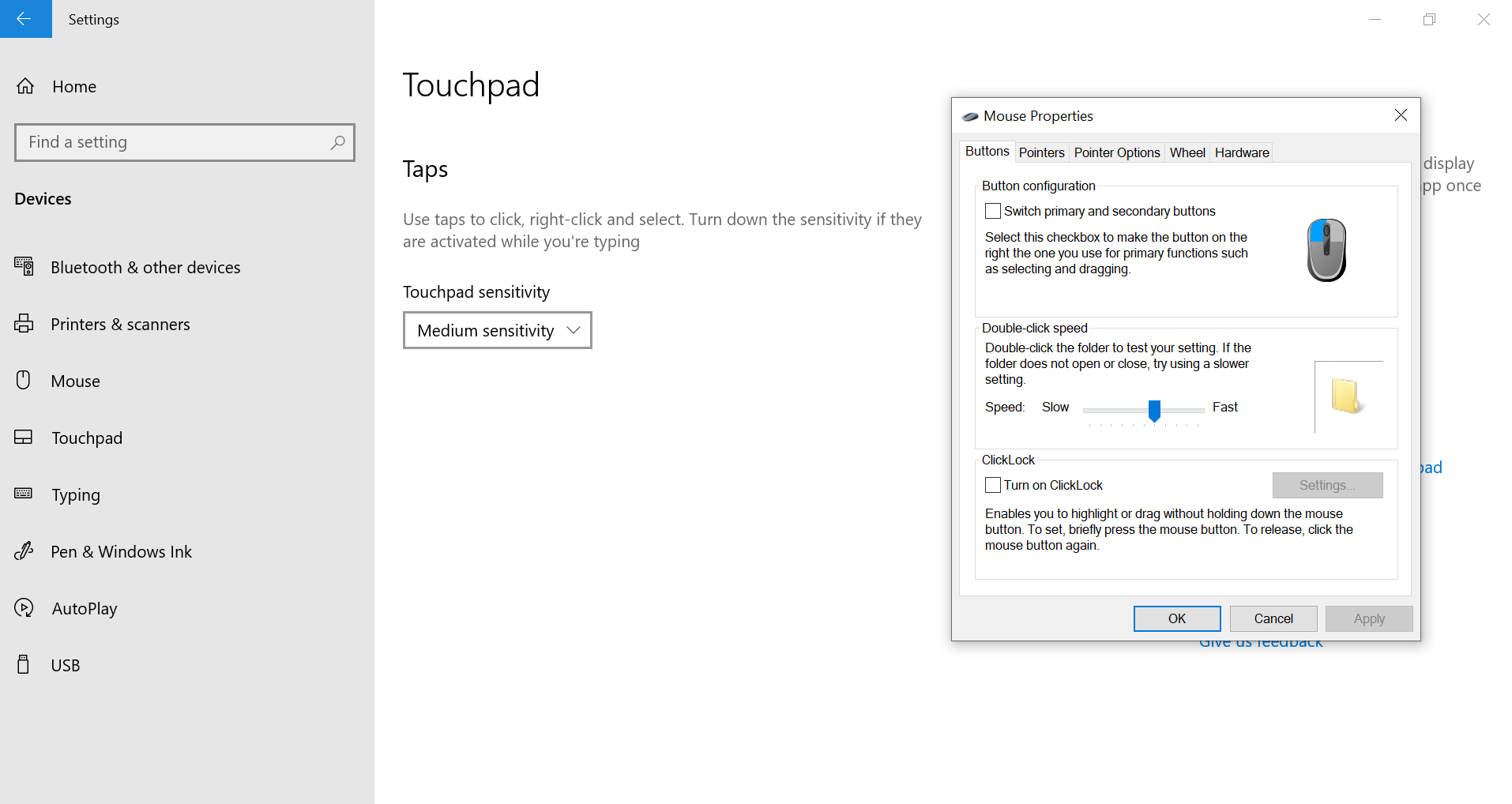
Task: Click the mouse illustration in Button configuration
Action: click(1327, 250)
